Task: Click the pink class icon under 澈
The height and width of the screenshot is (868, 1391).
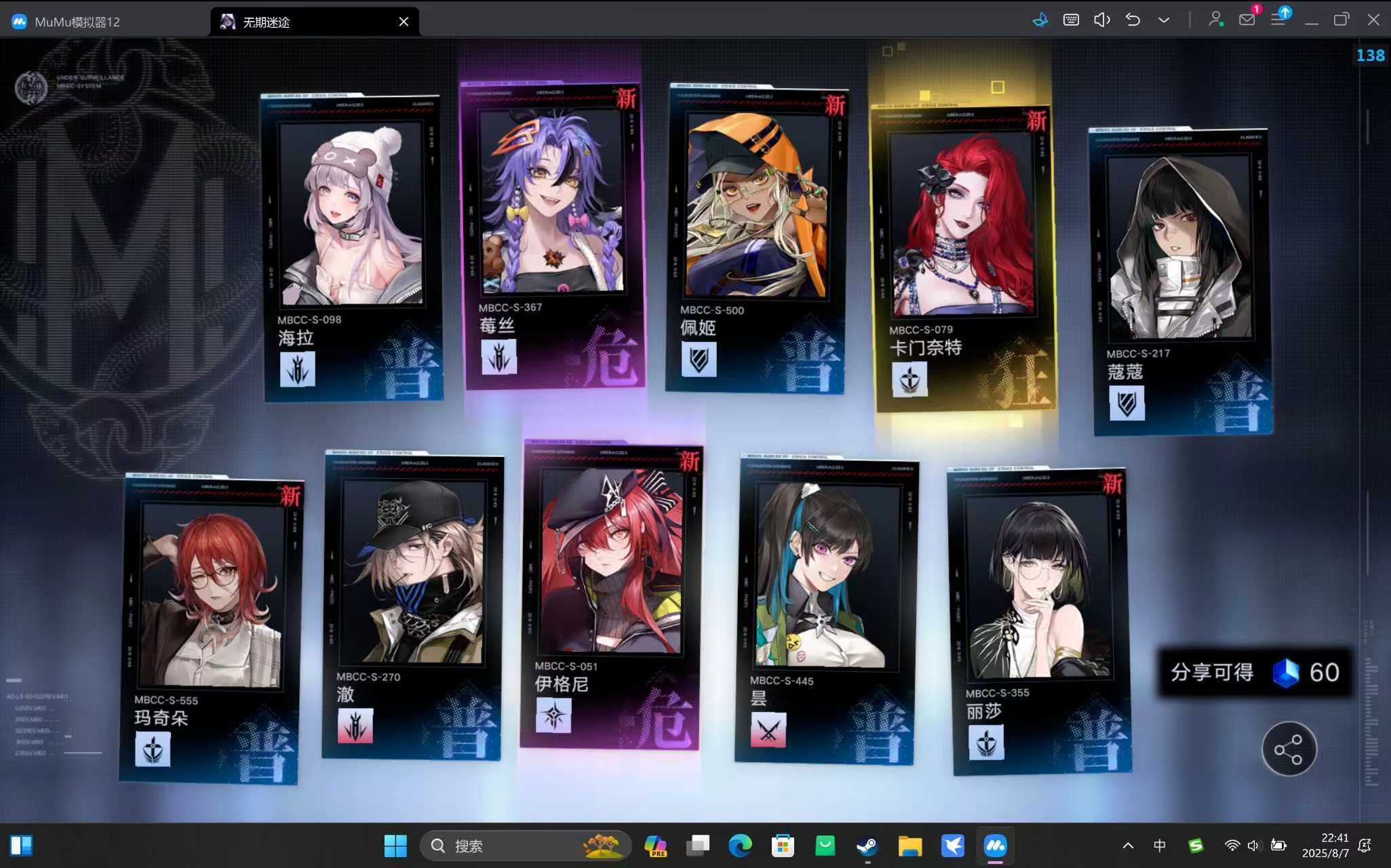Action: pos(355,726)
